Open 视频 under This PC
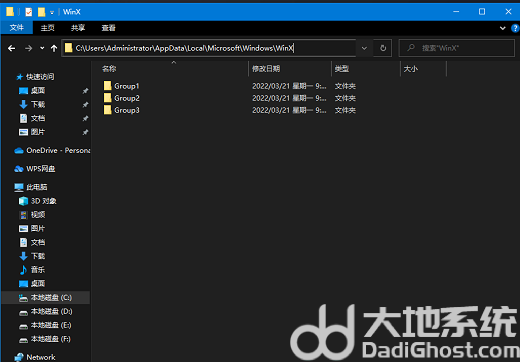This screenshot has width=520, height=362. (x=32, y=215)
